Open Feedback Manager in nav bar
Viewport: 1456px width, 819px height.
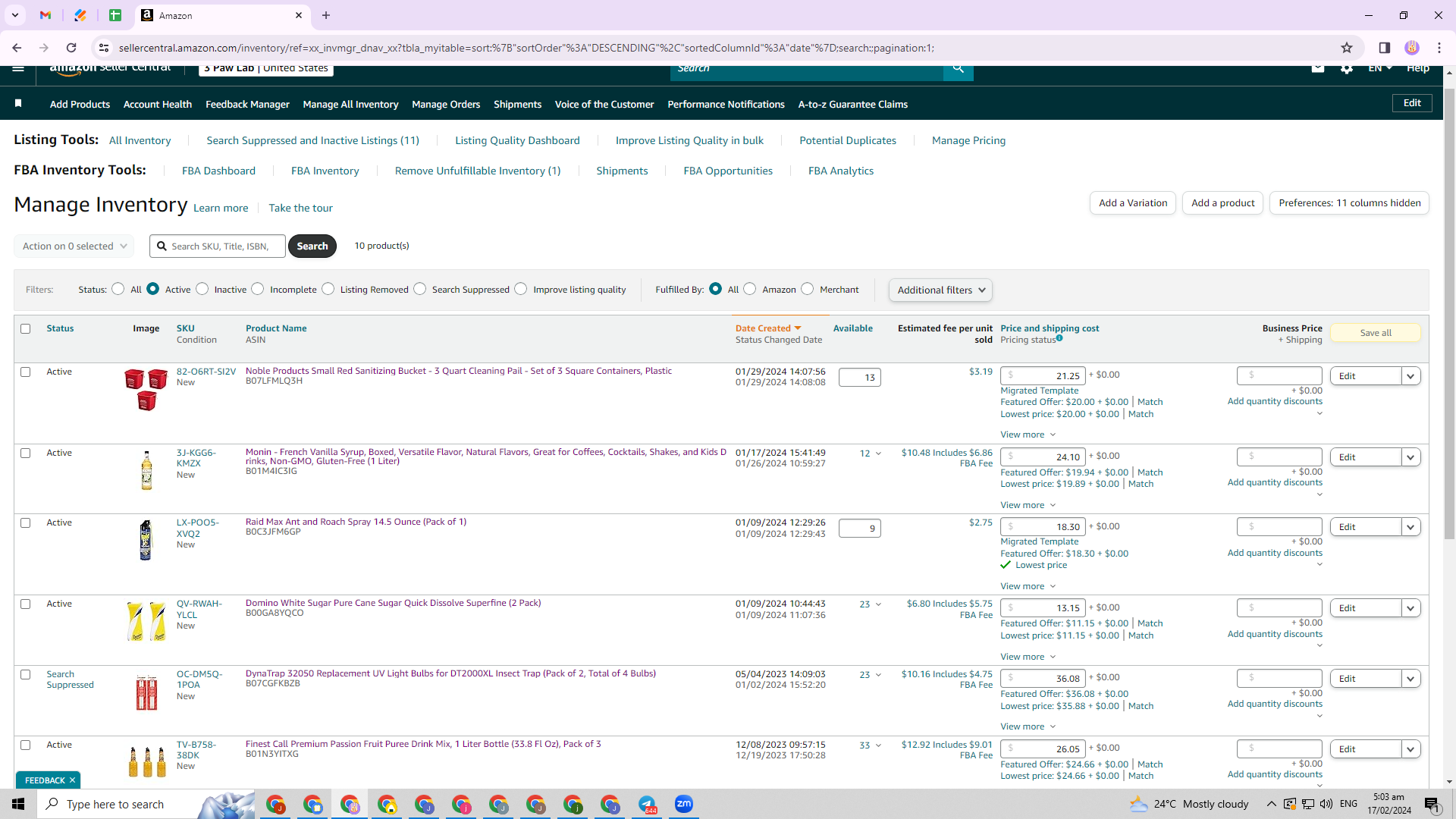pos(247,105)
